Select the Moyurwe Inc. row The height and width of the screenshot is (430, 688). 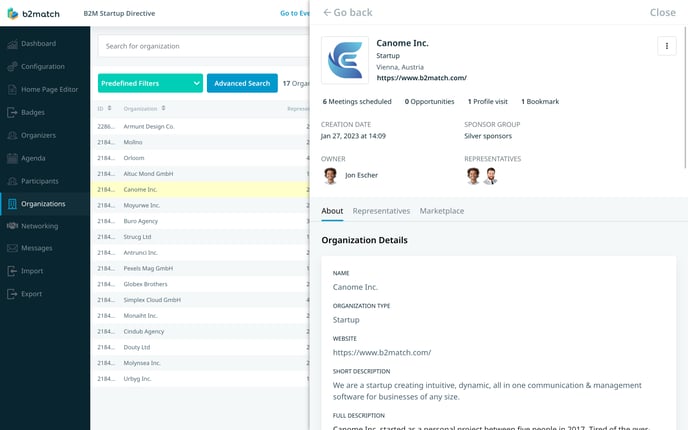200,205
